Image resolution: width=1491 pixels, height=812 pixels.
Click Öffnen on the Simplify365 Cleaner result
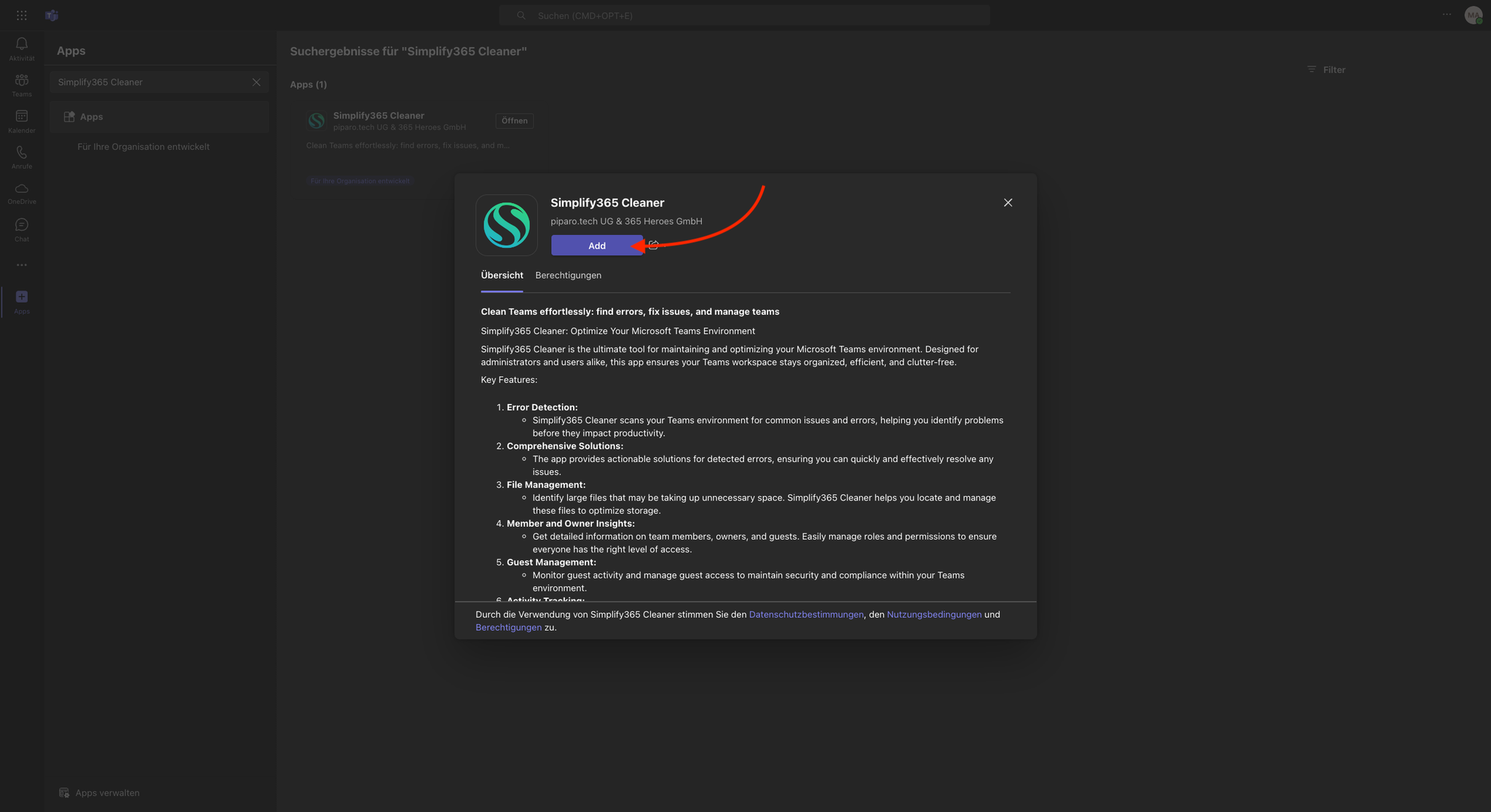[515, 121]
